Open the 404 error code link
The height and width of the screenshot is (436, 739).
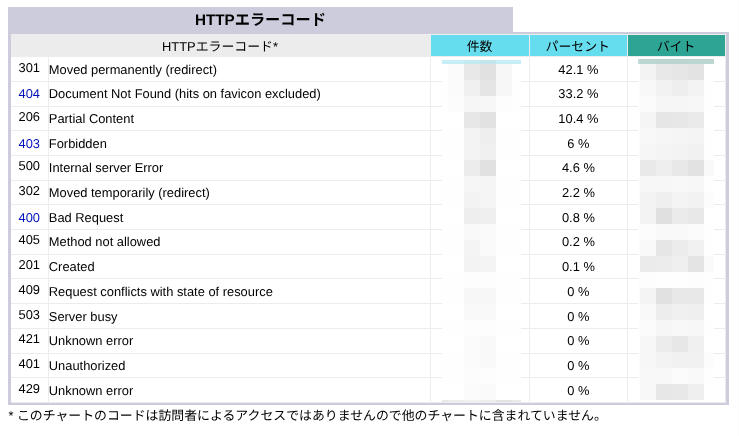point(29,94)
